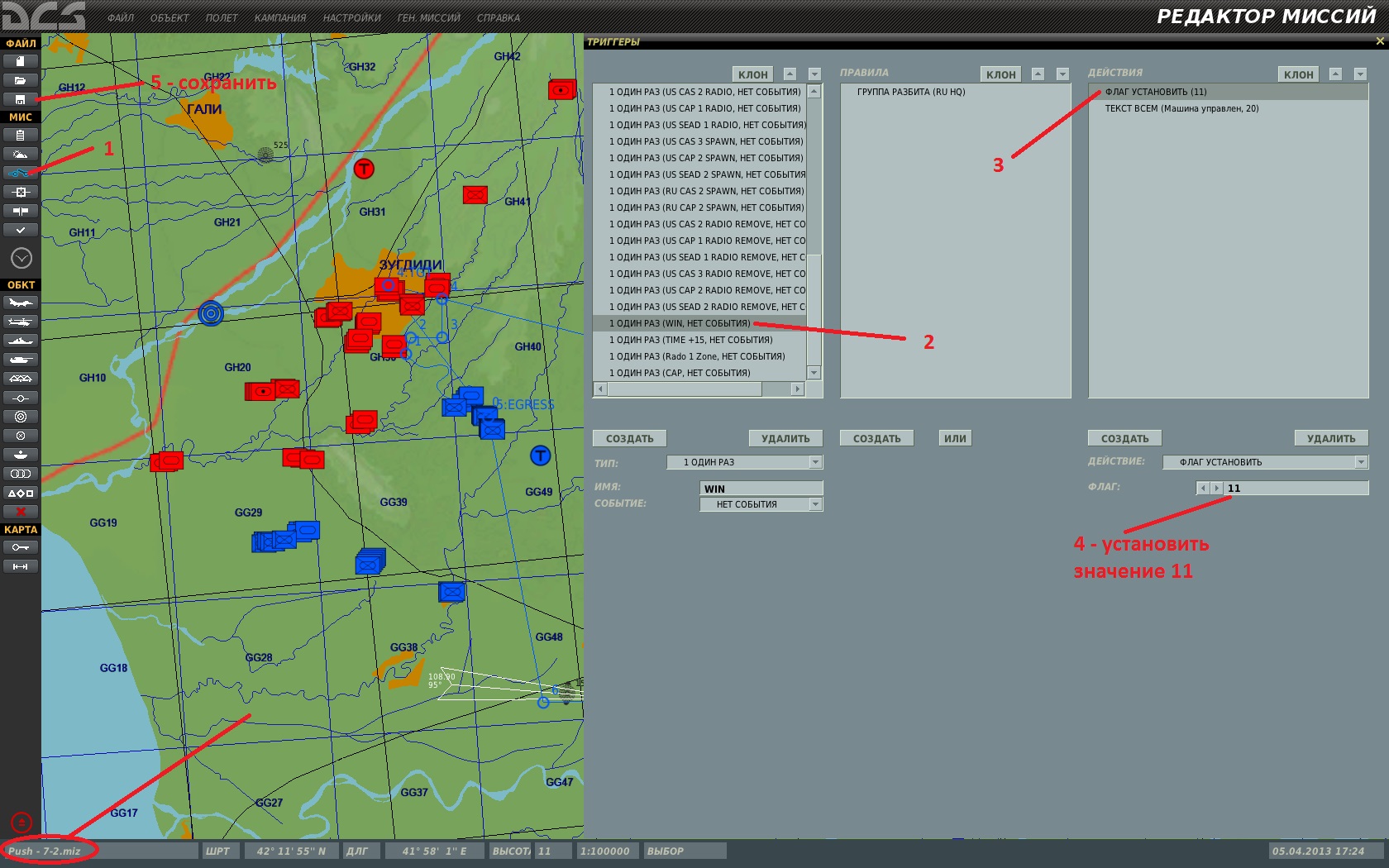Screen dimensions: 1389x868
Task: Select the static object bridge-shaped tool
Action: [x=21, y=379]
